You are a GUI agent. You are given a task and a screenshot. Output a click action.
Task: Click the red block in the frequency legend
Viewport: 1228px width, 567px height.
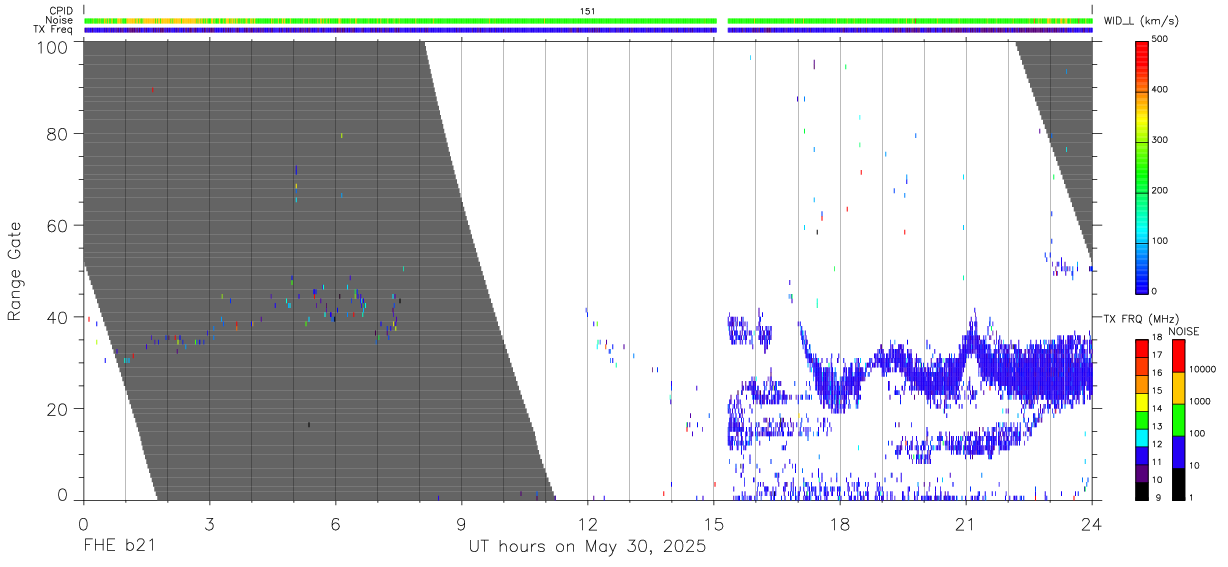coord(1142,349)
